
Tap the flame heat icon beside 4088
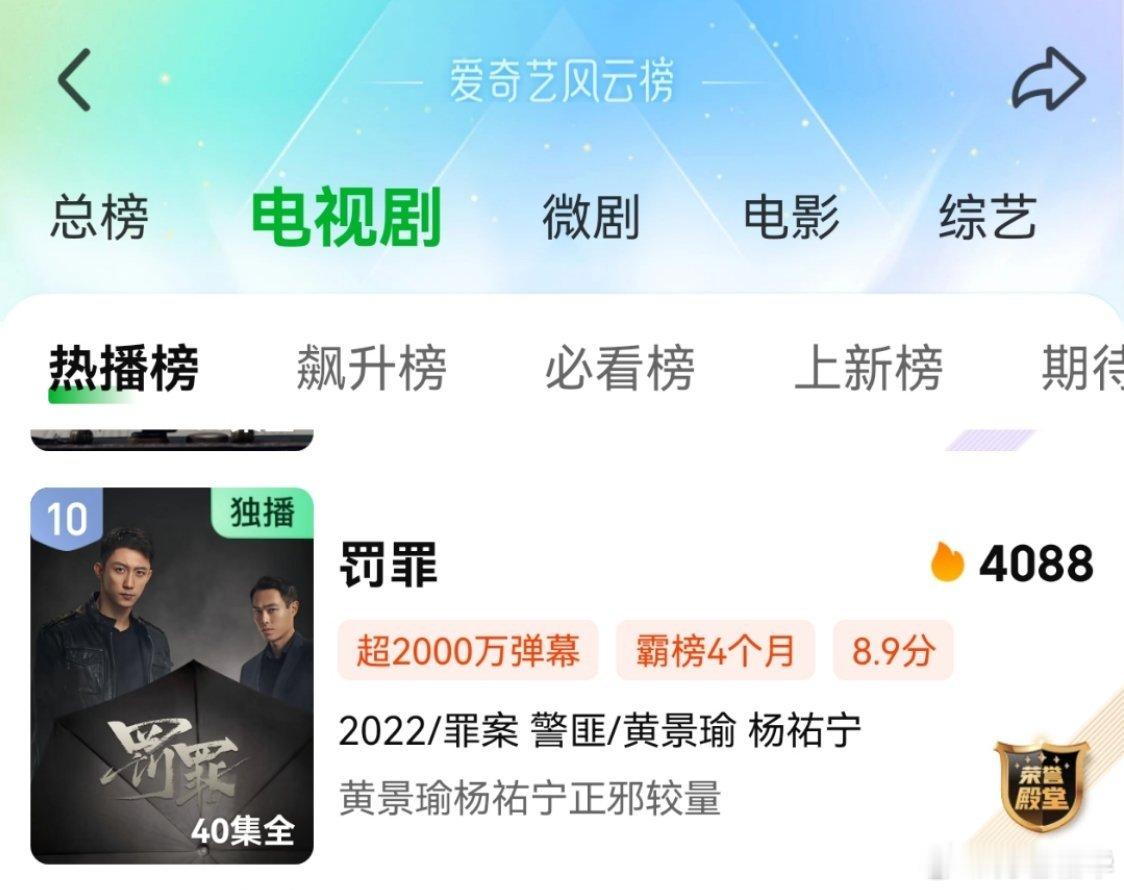click(x=947, y=562)
